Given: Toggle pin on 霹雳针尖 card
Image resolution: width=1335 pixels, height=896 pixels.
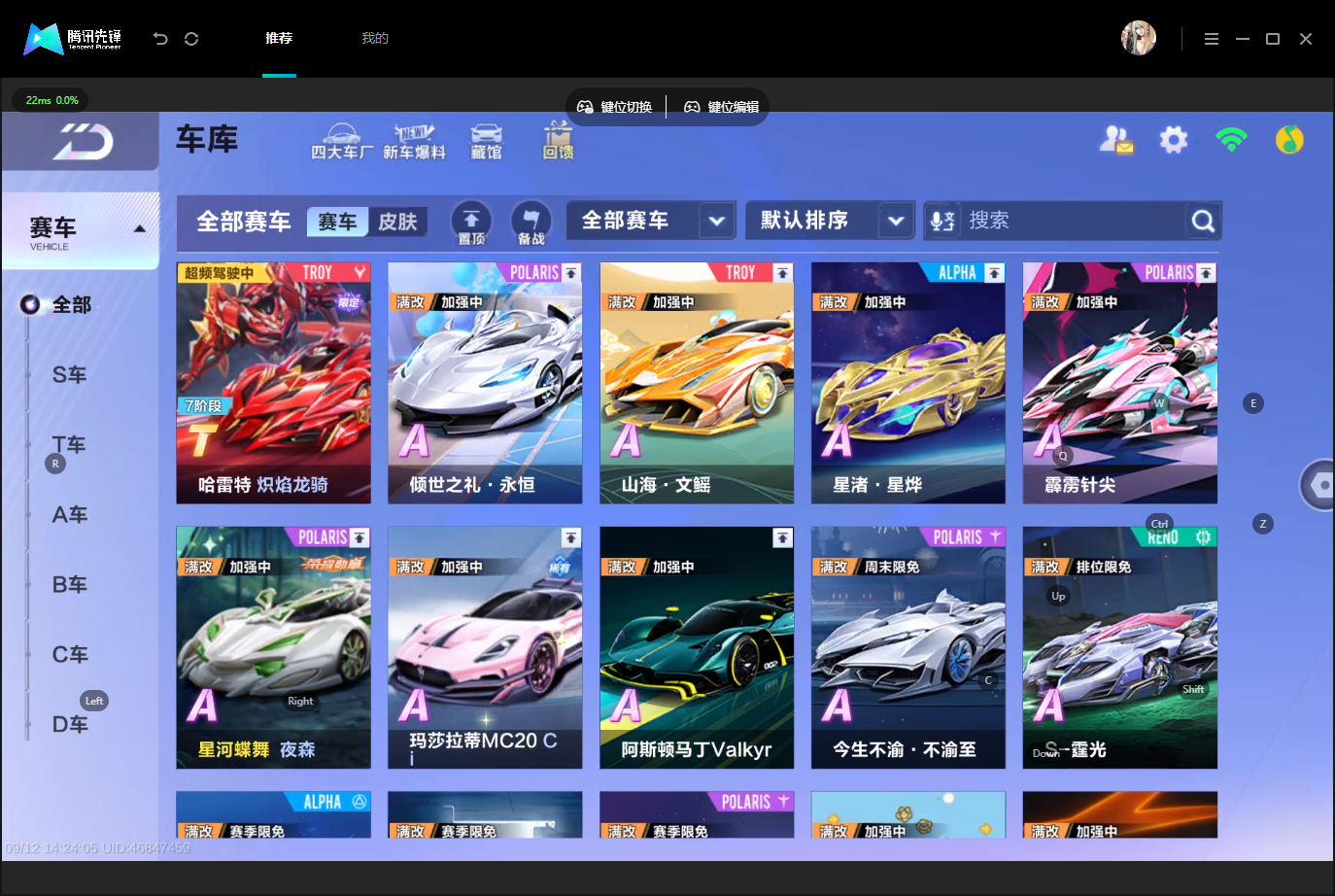Looking at the screenshot, I should [x=1206, y=273].
